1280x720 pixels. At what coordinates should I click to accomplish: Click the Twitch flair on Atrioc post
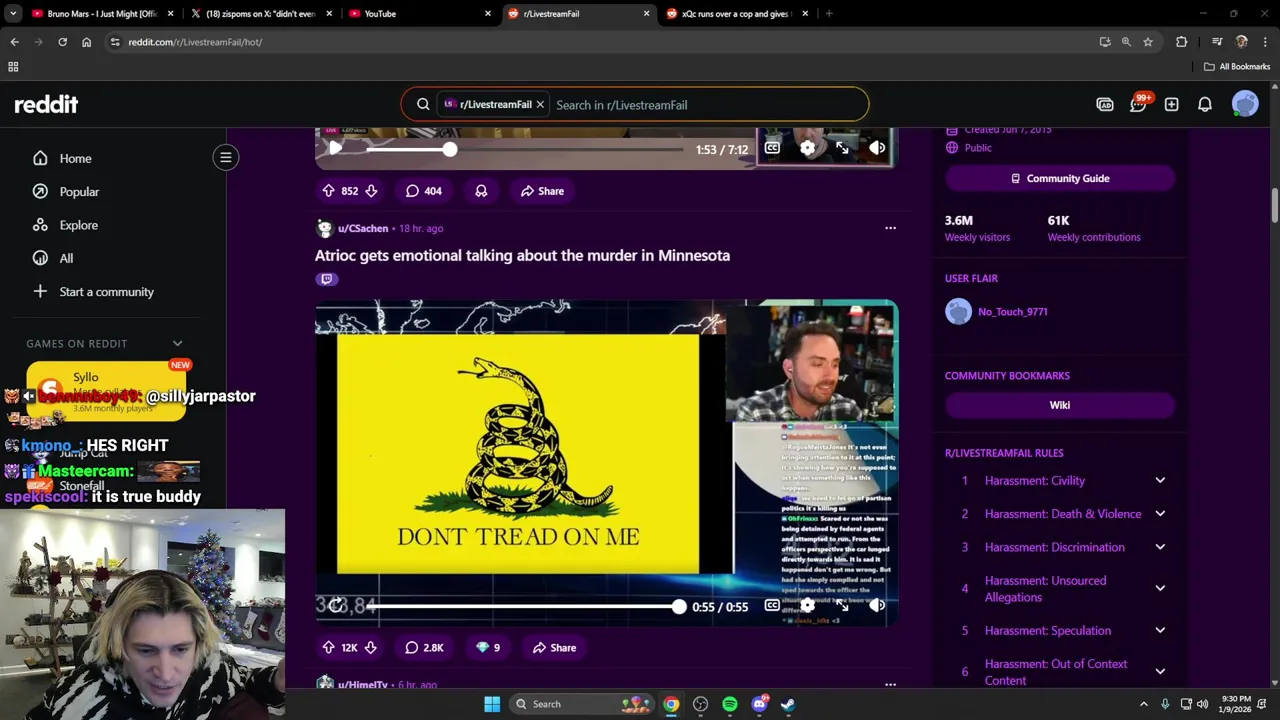coord(326,279)
